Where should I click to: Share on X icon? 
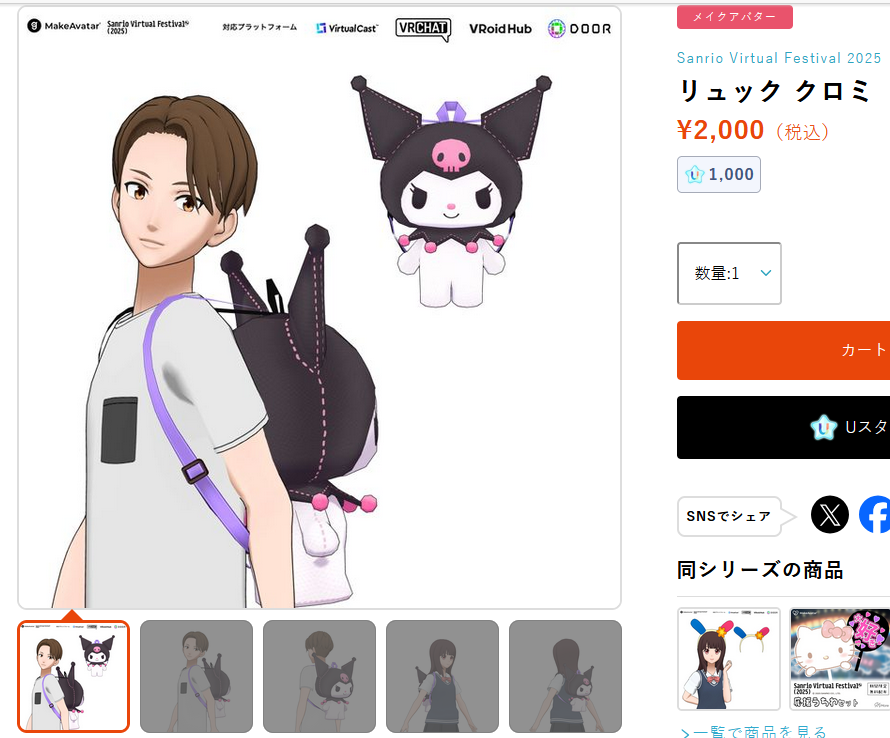tap(829, 515)
